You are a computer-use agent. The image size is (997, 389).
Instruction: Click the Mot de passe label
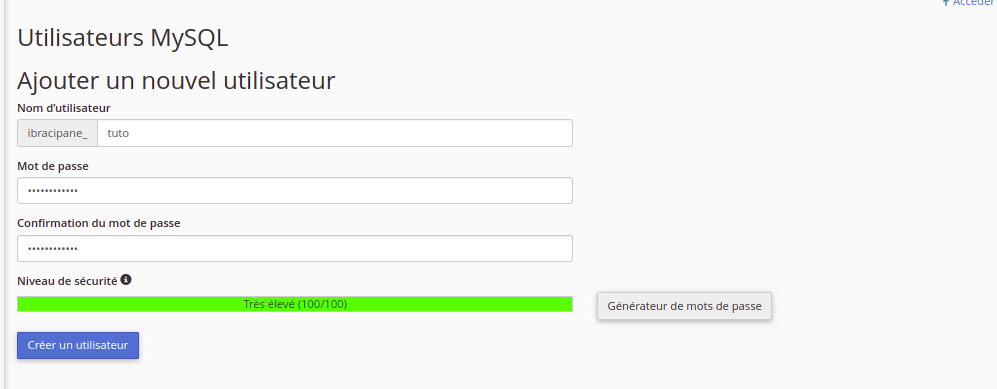(53, 166)
